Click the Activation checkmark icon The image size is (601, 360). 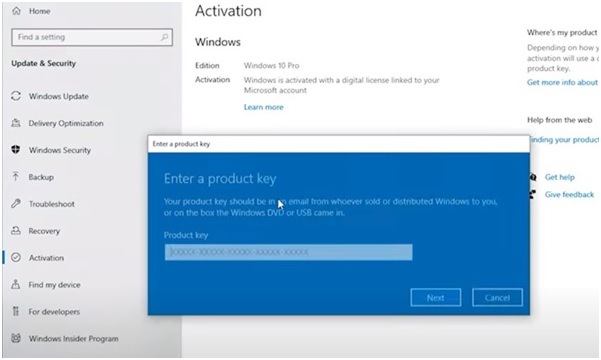point(16,257)
